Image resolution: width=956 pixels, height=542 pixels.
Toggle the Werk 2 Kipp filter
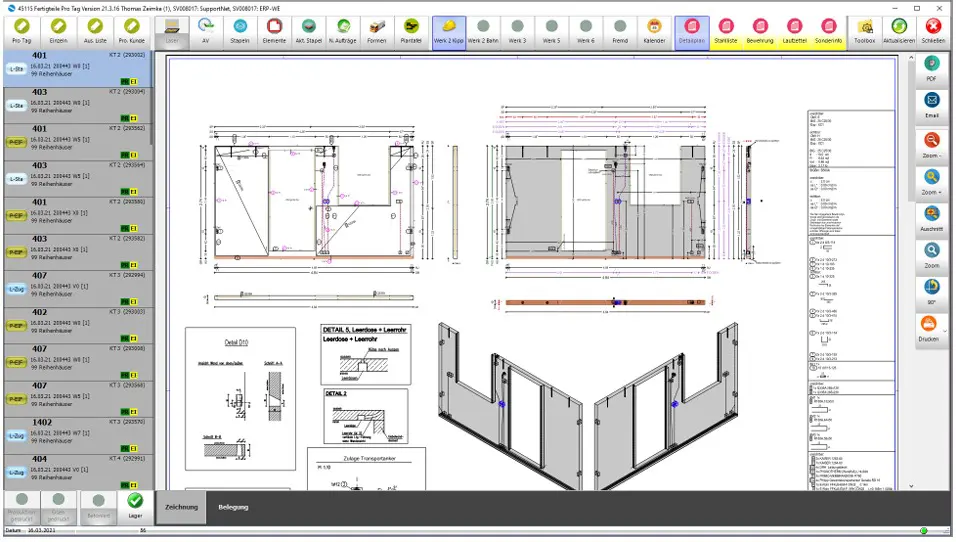click(449, 32)
